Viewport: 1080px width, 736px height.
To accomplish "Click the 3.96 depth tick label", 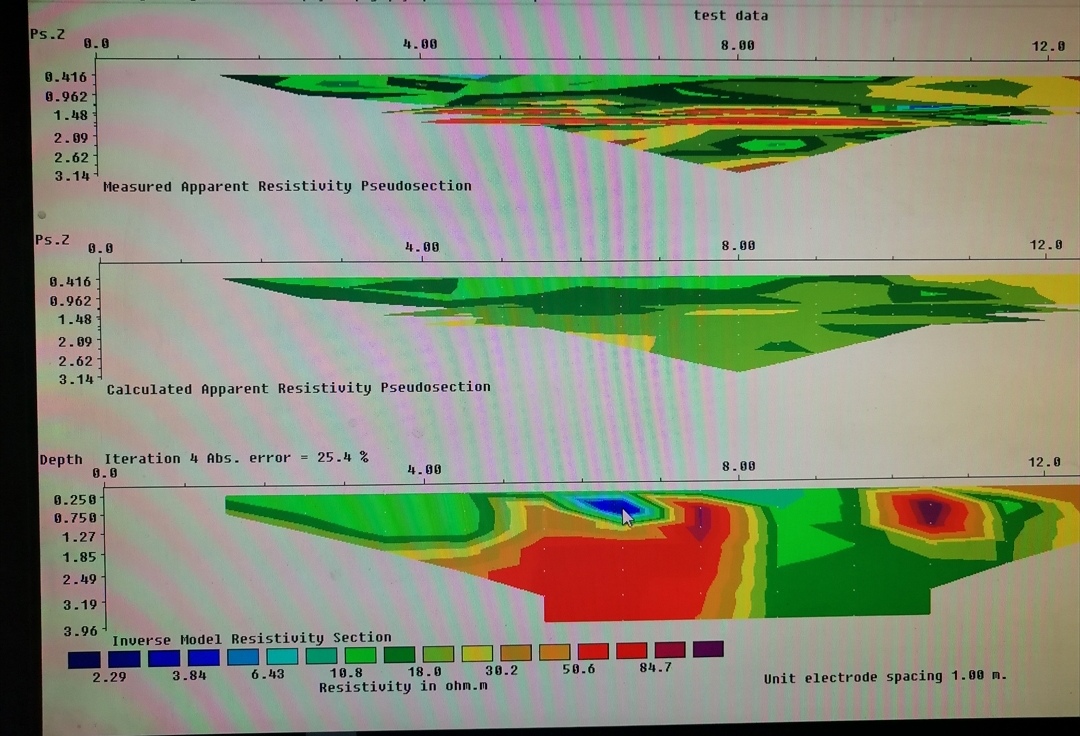I will pyautogui.click(x=80, y=631).
